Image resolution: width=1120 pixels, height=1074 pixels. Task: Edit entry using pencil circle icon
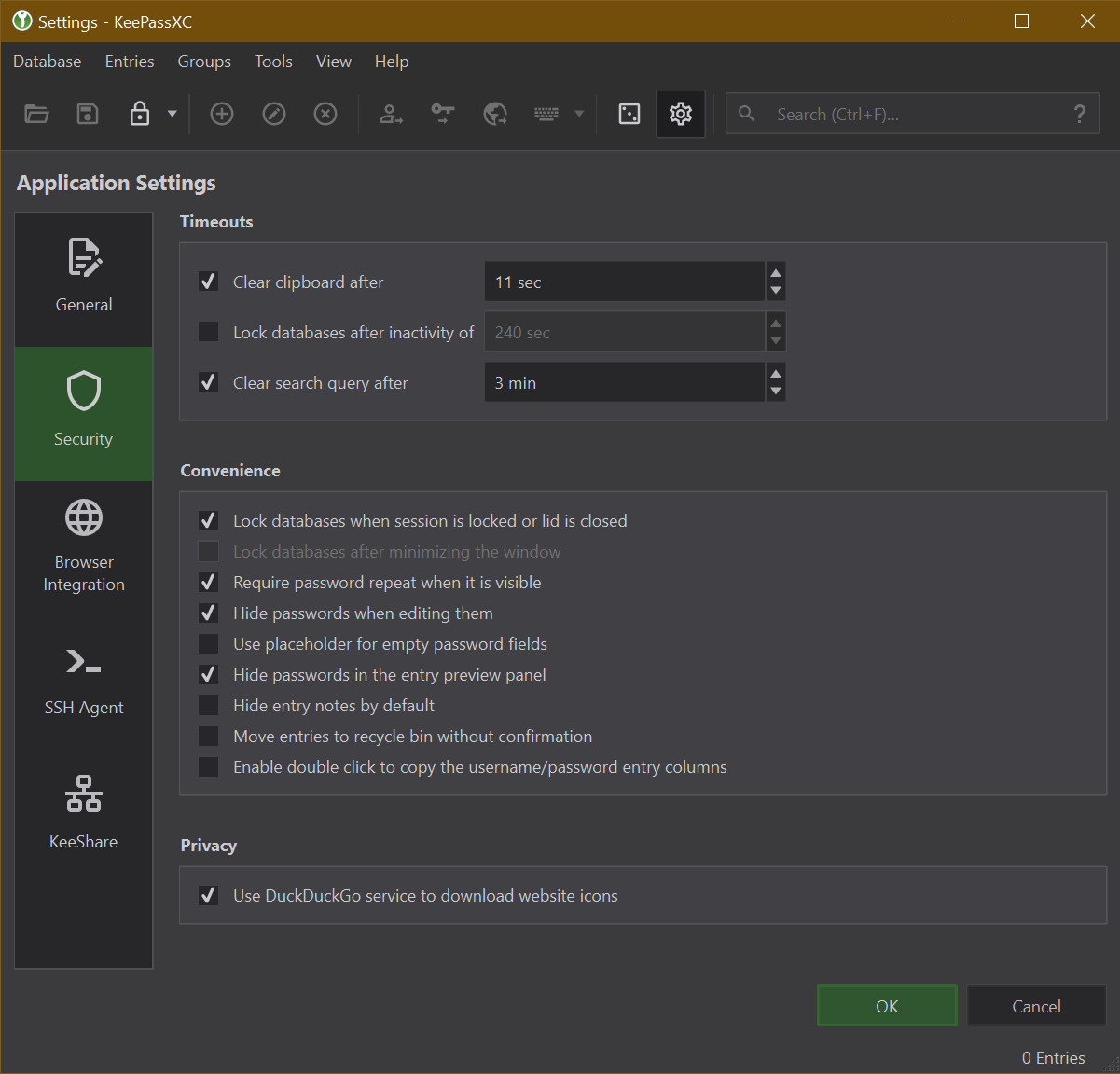point(274,114)
